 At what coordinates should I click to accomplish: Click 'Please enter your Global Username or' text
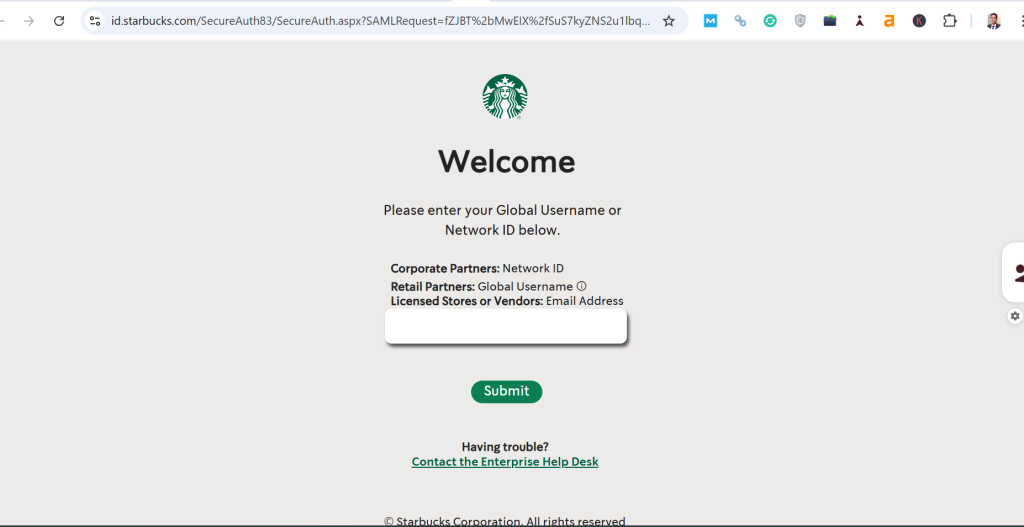[502, 210]
